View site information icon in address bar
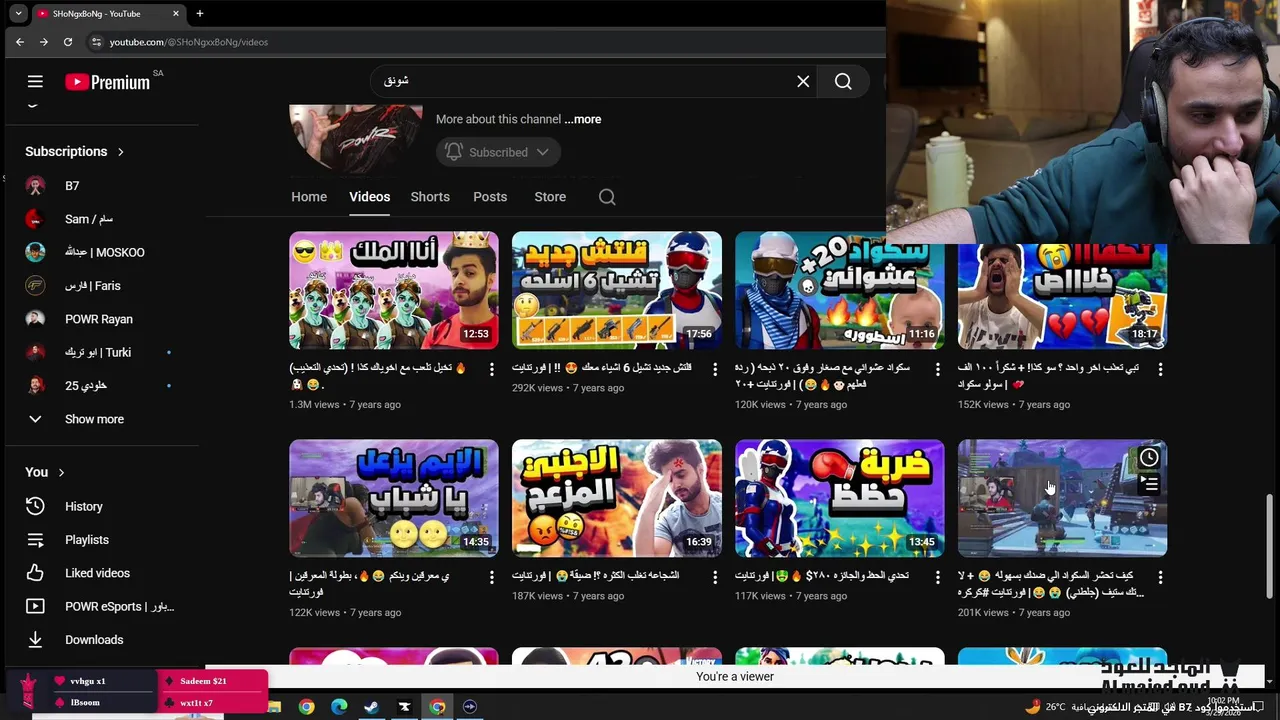 96,42
